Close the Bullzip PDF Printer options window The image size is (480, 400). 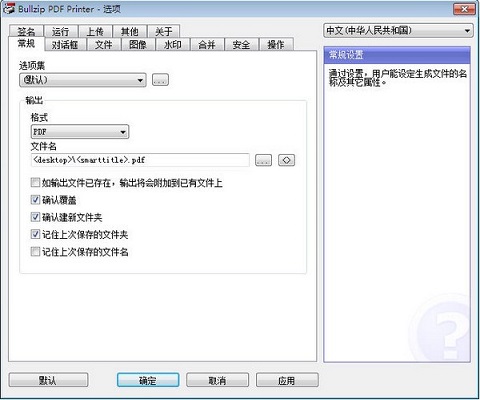[x=464, y=9]
